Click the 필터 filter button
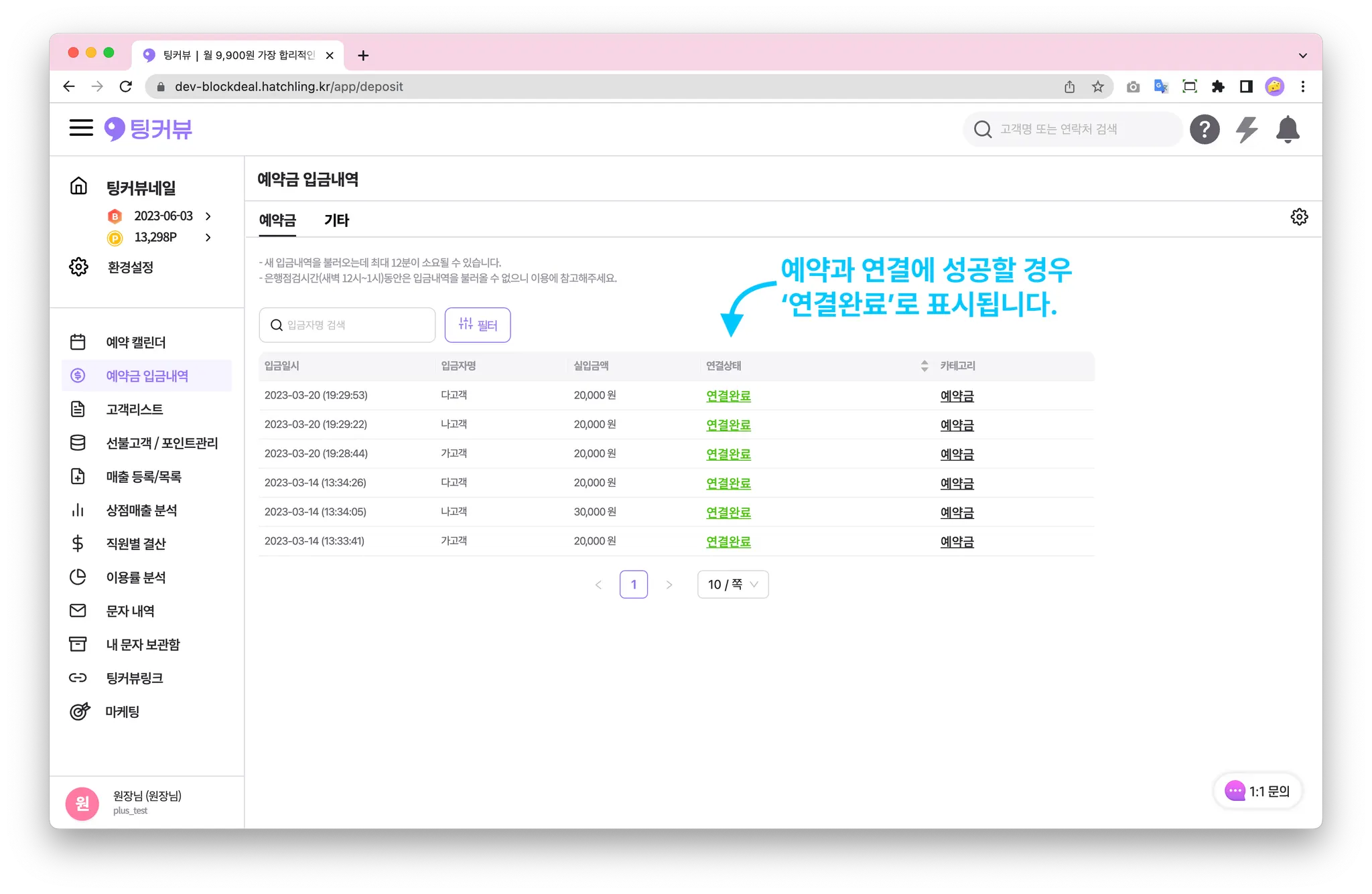The image size is (1372, 894). coord(477,325)
